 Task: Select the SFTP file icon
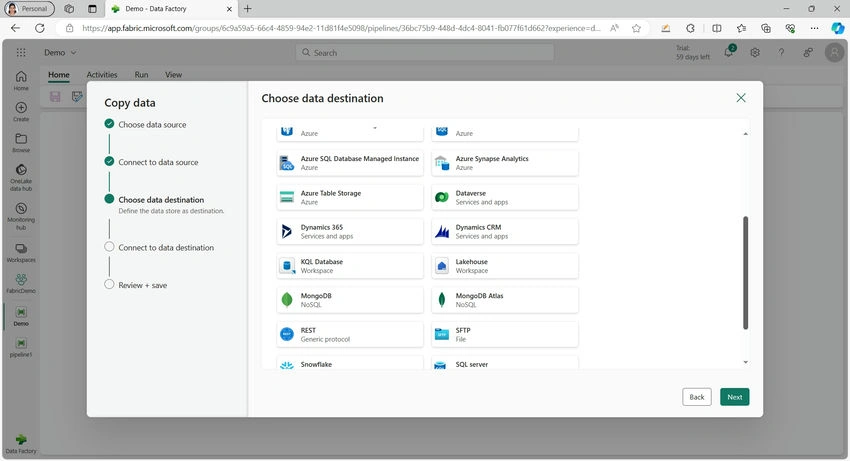tap(442, 334)
